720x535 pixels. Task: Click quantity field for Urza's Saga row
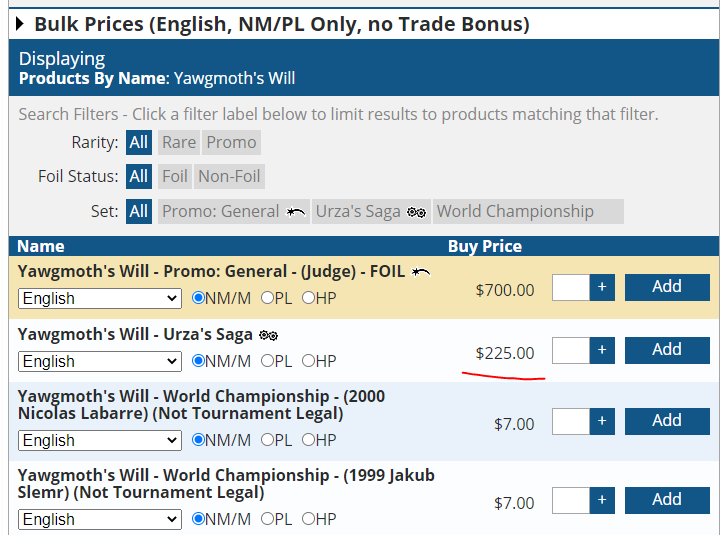tap(571, 351)
